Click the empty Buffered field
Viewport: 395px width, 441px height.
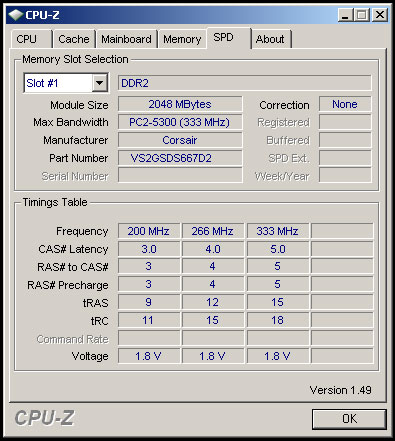click(x=345, y=140)
